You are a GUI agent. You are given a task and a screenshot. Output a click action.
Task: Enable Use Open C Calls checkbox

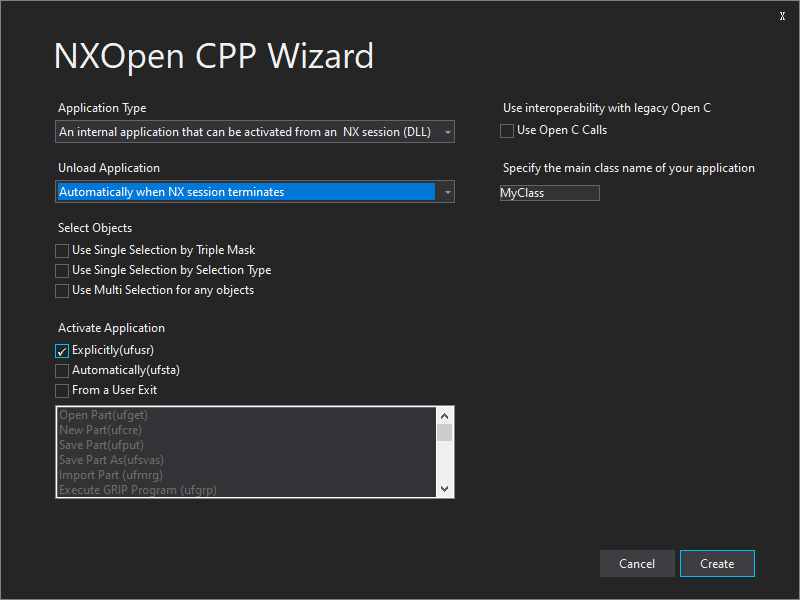tap(507, 131)
